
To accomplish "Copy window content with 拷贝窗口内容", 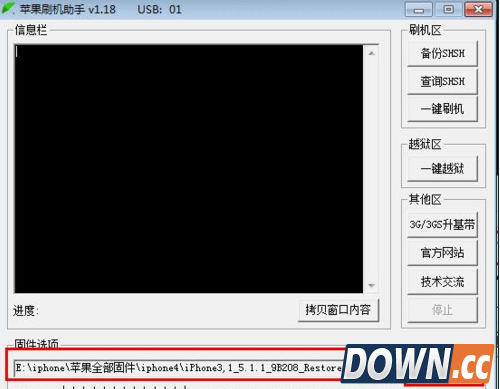I will 338,310.
